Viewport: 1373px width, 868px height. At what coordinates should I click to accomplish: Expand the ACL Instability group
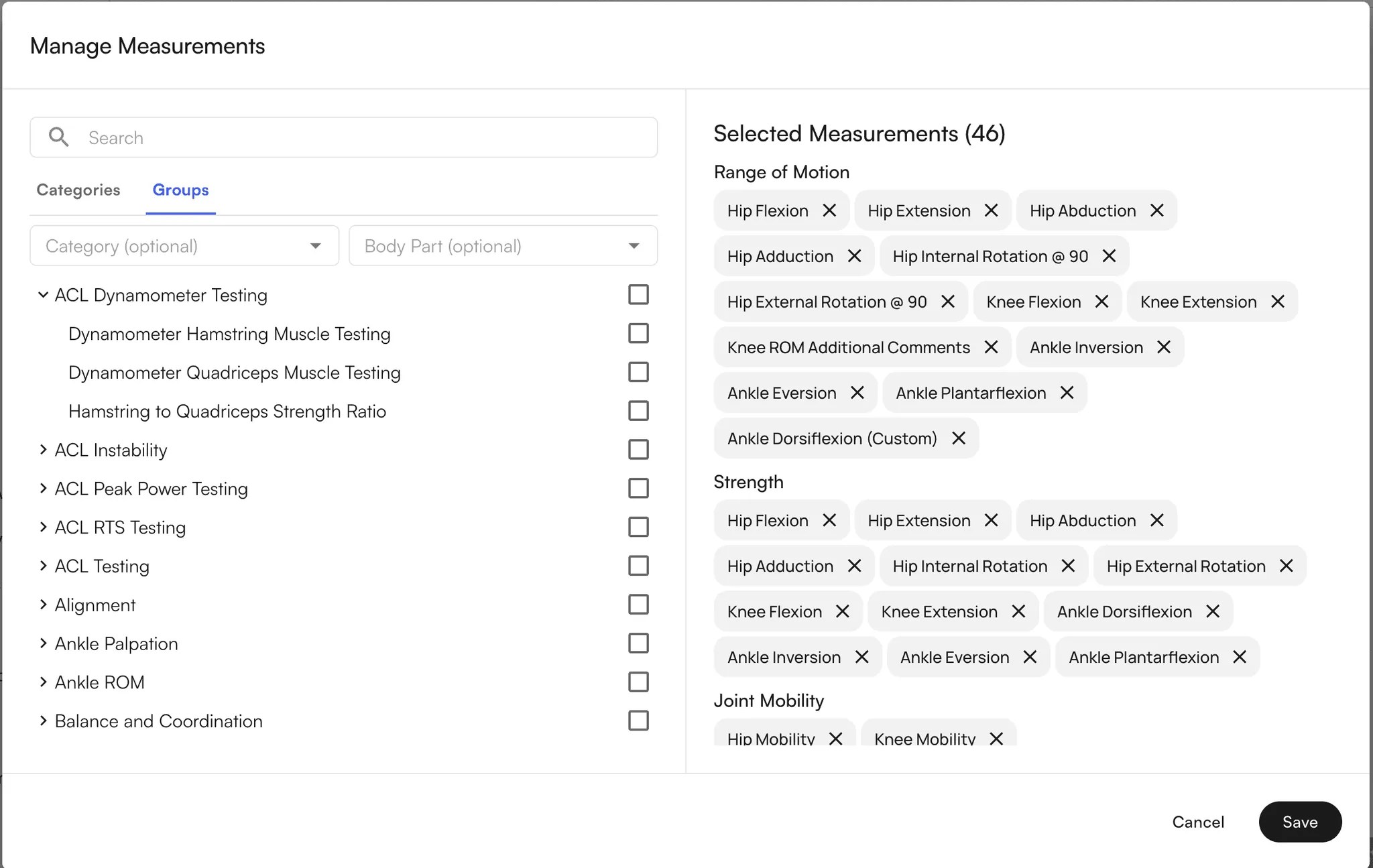tap(44, 450)
